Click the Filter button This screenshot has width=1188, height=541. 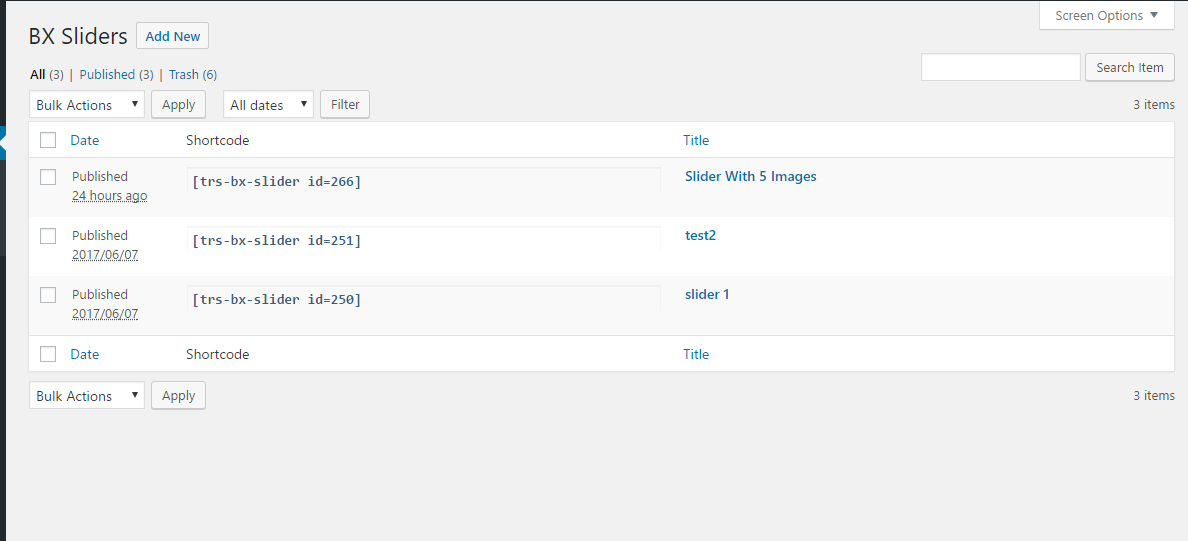point(345,104)
